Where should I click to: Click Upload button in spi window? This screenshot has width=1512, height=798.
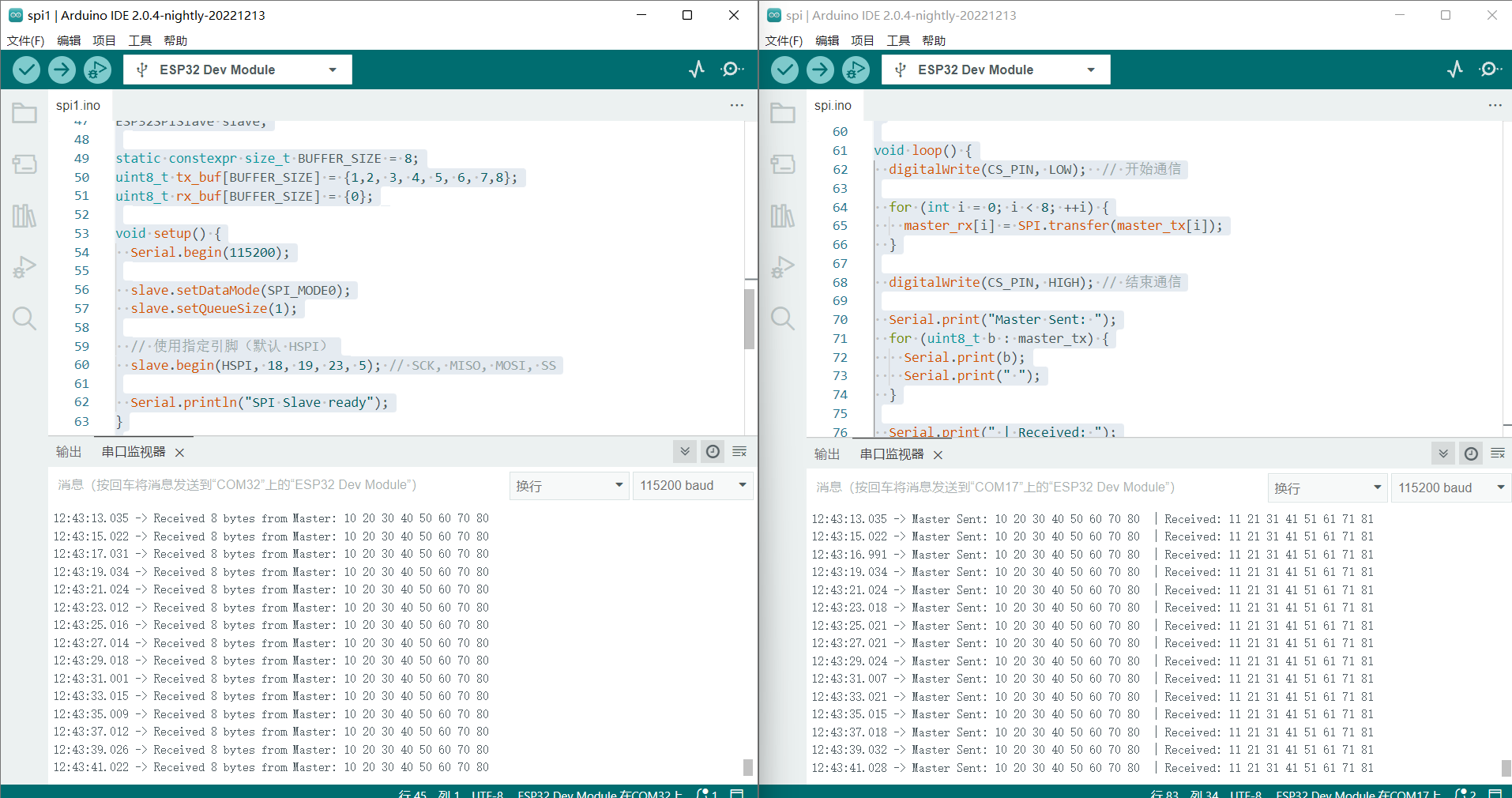coord(820,70)
